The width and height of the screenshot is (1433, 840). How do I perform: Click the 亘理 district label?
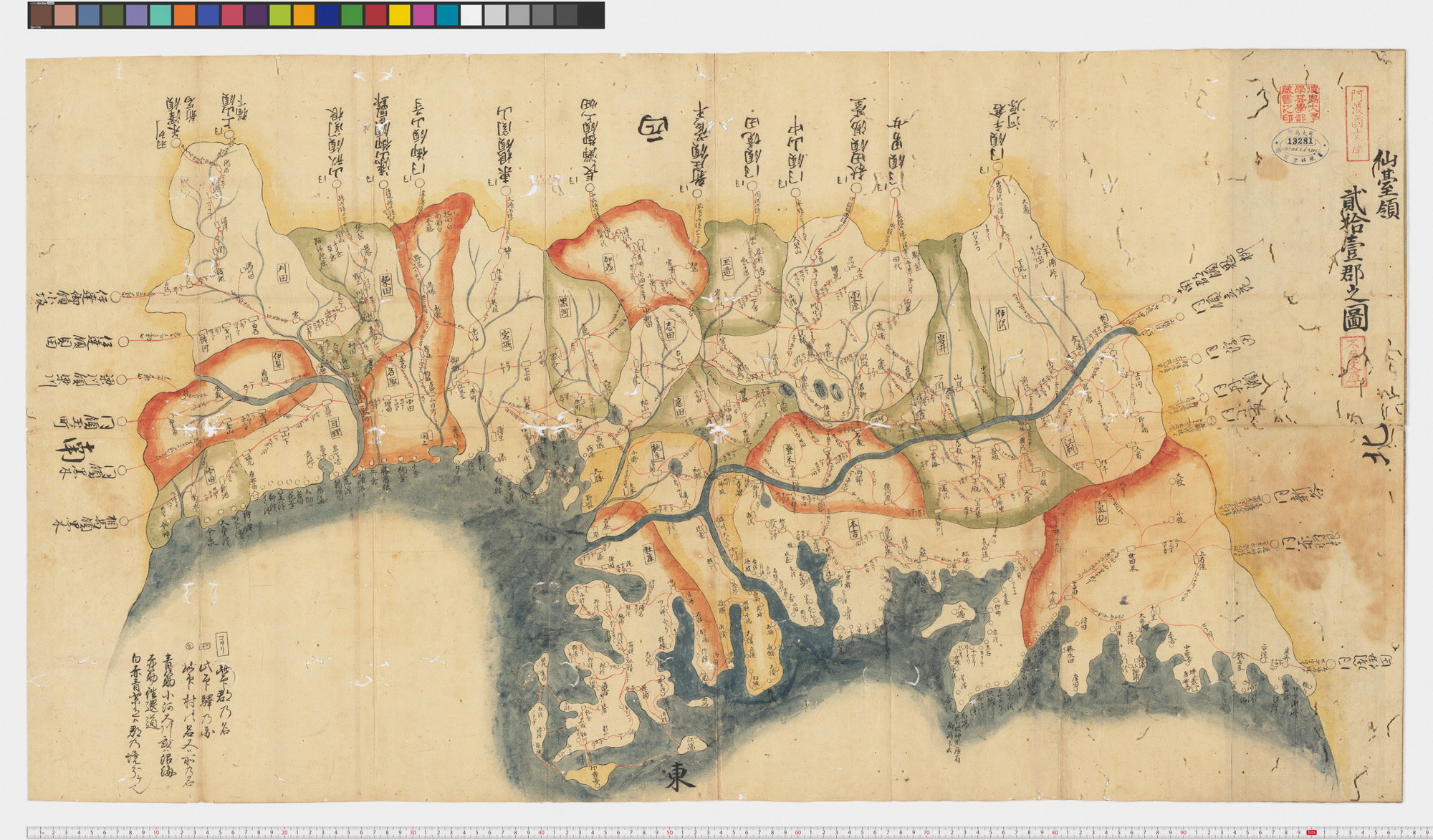tap(334, 428)
